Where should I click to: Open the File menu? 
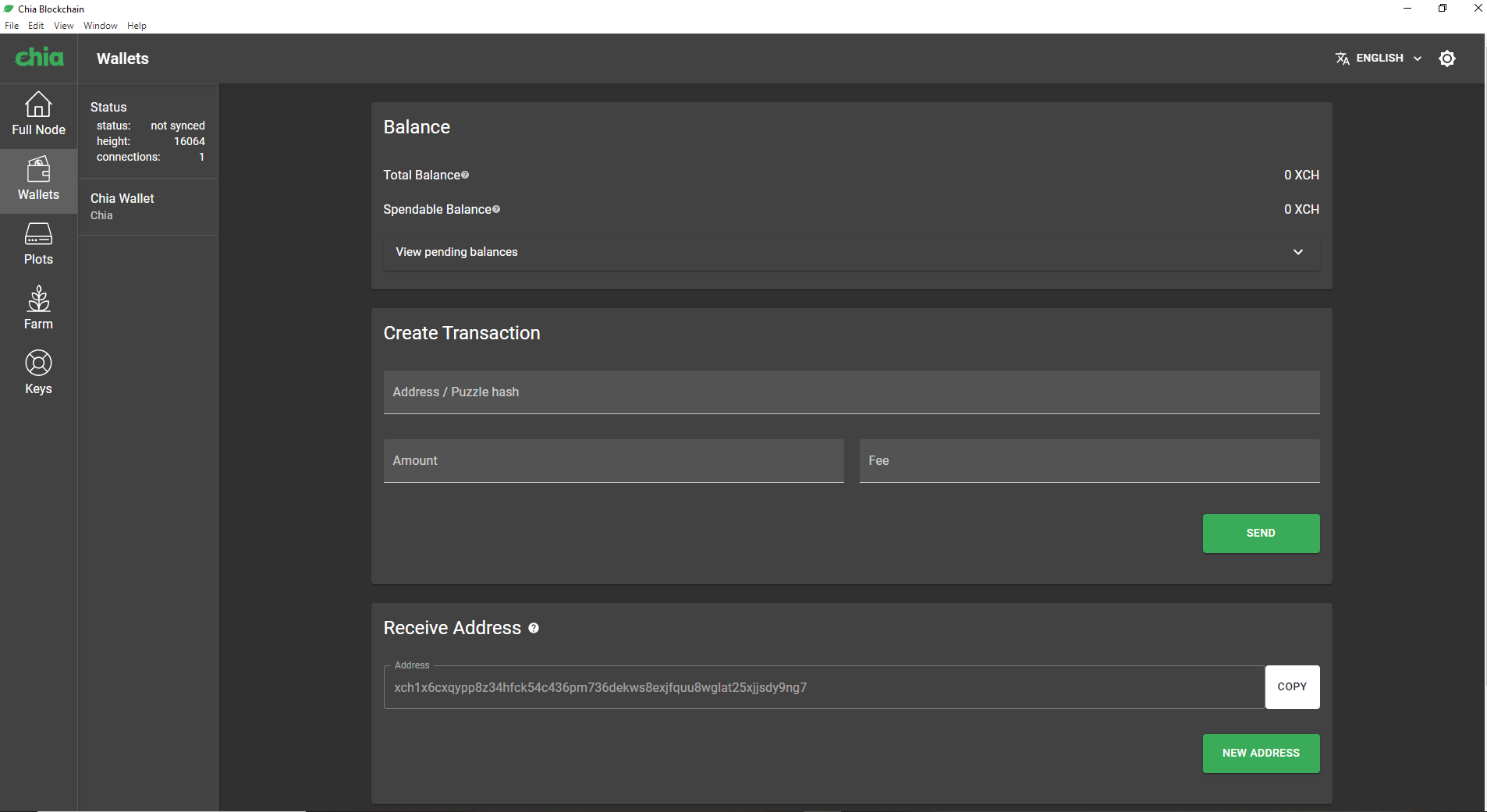point(12,26)
